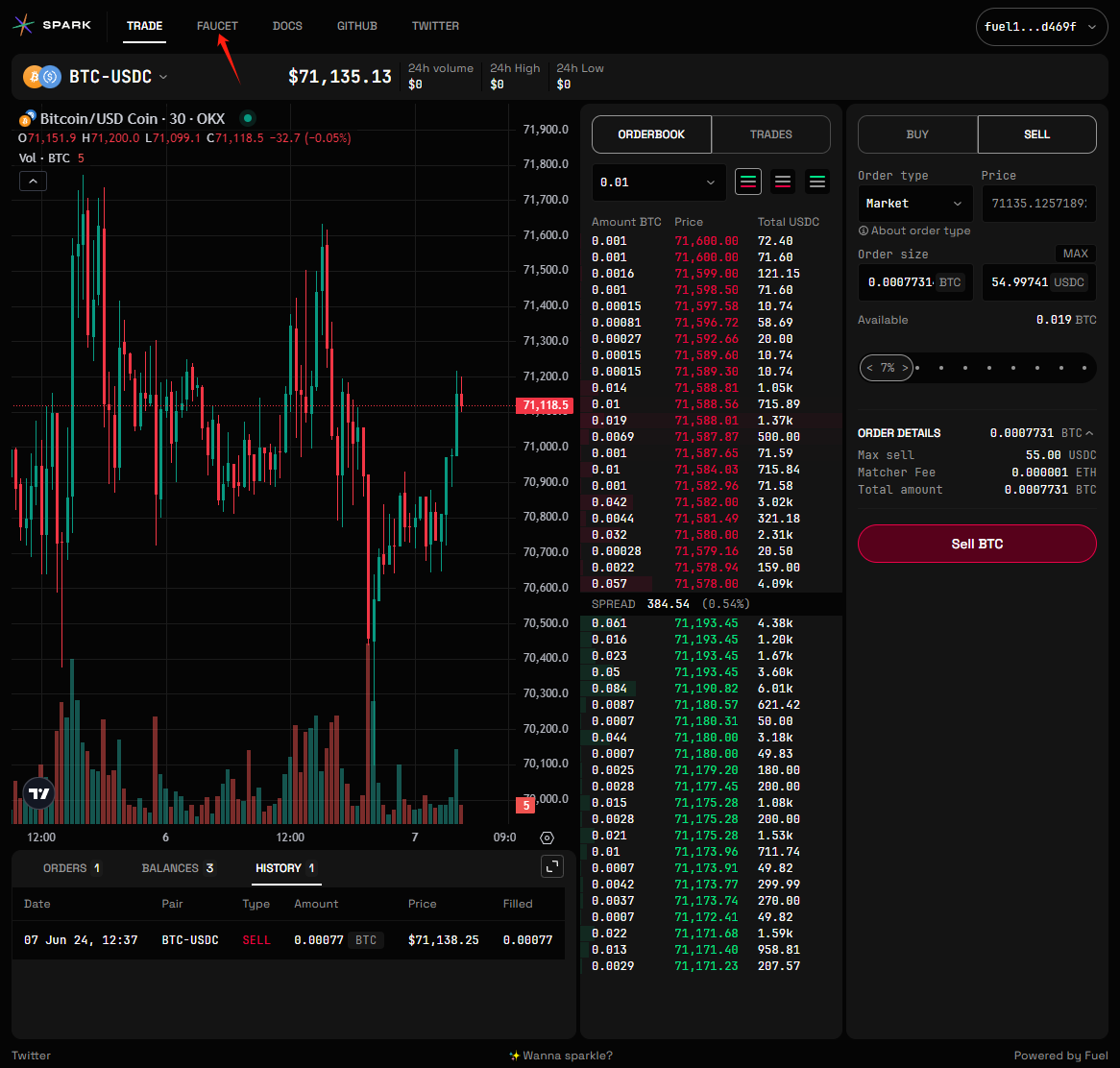Screen dimensions: 1120x1068
Task: Switch to the Sell side
Action: pyautogui.click(x=1036, y=134)
